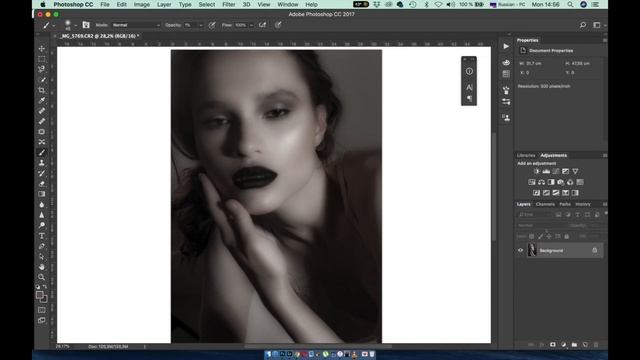Create new fill or adjustment layer icon
This screenshot has width=640, height=360.
(x=563, y=345)
